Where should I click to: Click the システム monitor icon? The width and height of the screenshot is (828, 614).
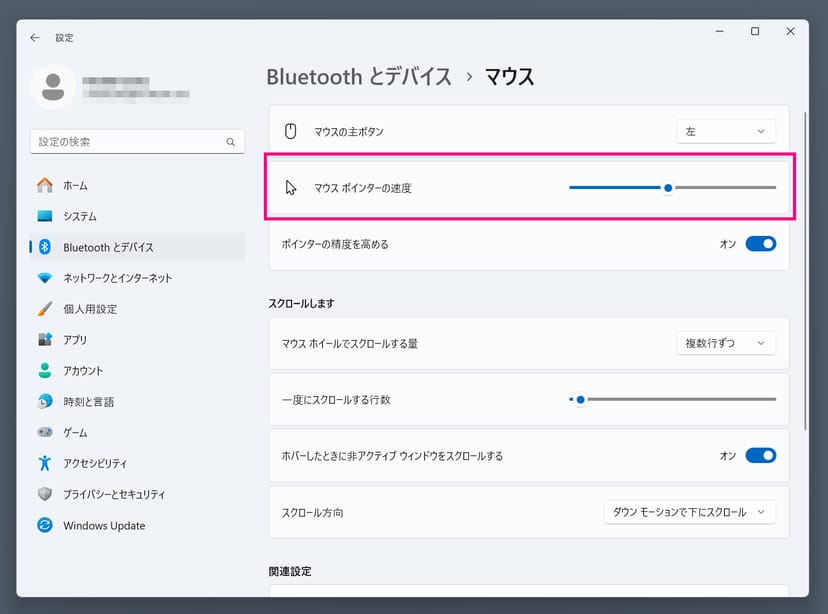click(x=45, y=216)
